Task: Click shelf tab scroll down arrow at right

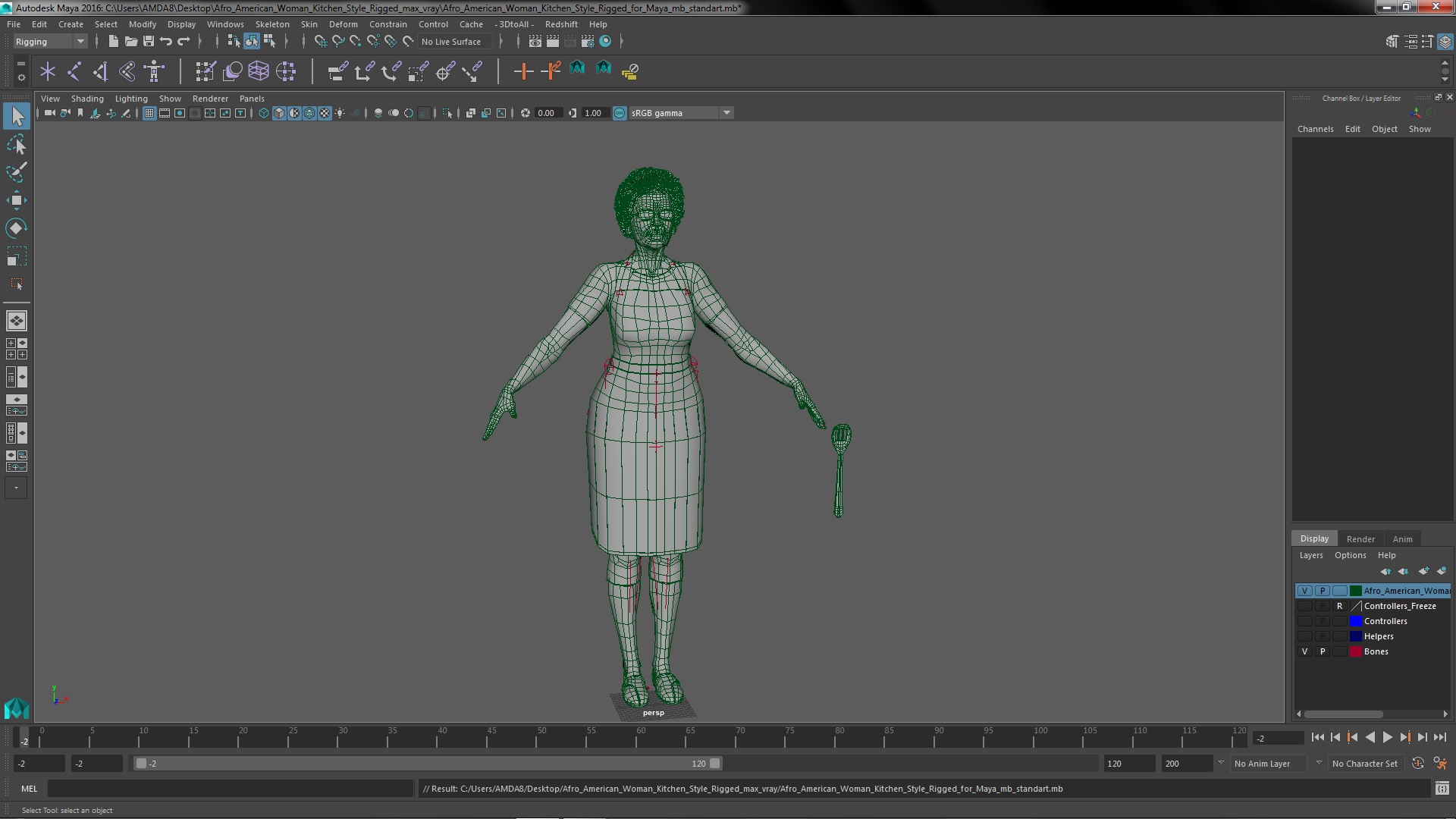Action: tap(1445, 79)
